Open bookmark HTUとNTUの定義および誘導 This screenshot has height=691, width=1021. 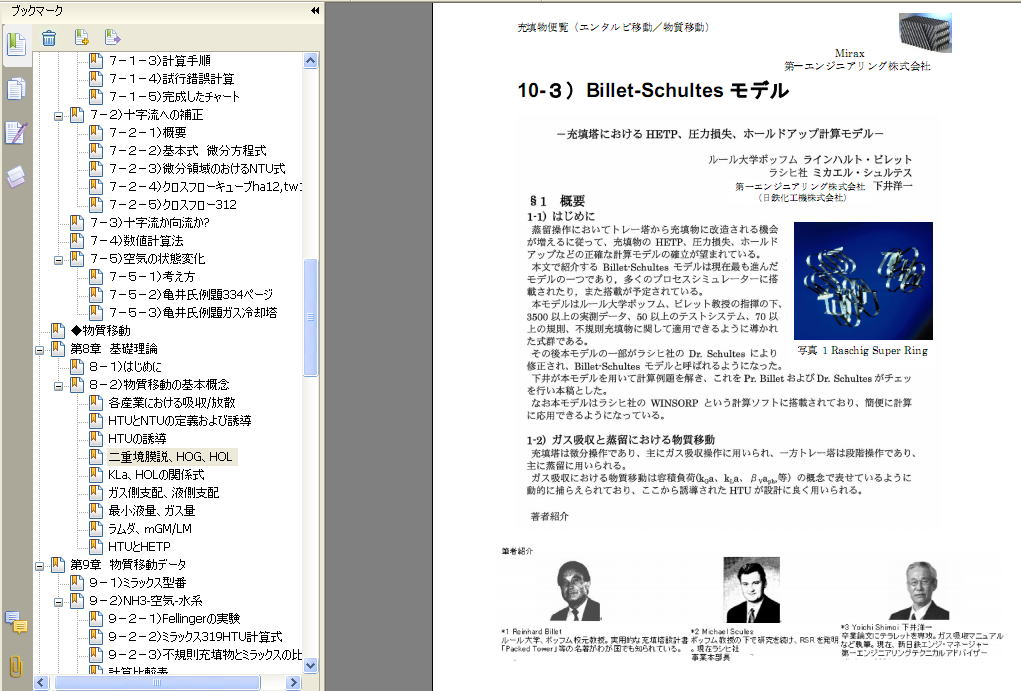pos(180,421)
